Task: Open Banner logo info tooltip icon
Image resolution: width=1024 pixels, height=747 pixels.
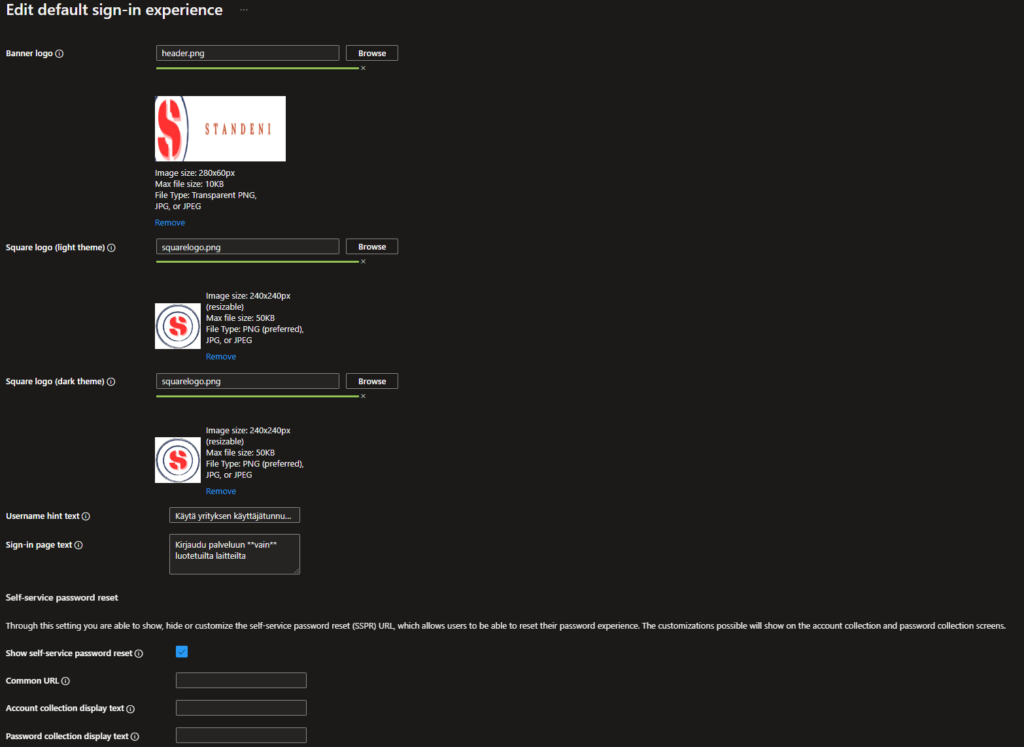Action: [59, 54]
